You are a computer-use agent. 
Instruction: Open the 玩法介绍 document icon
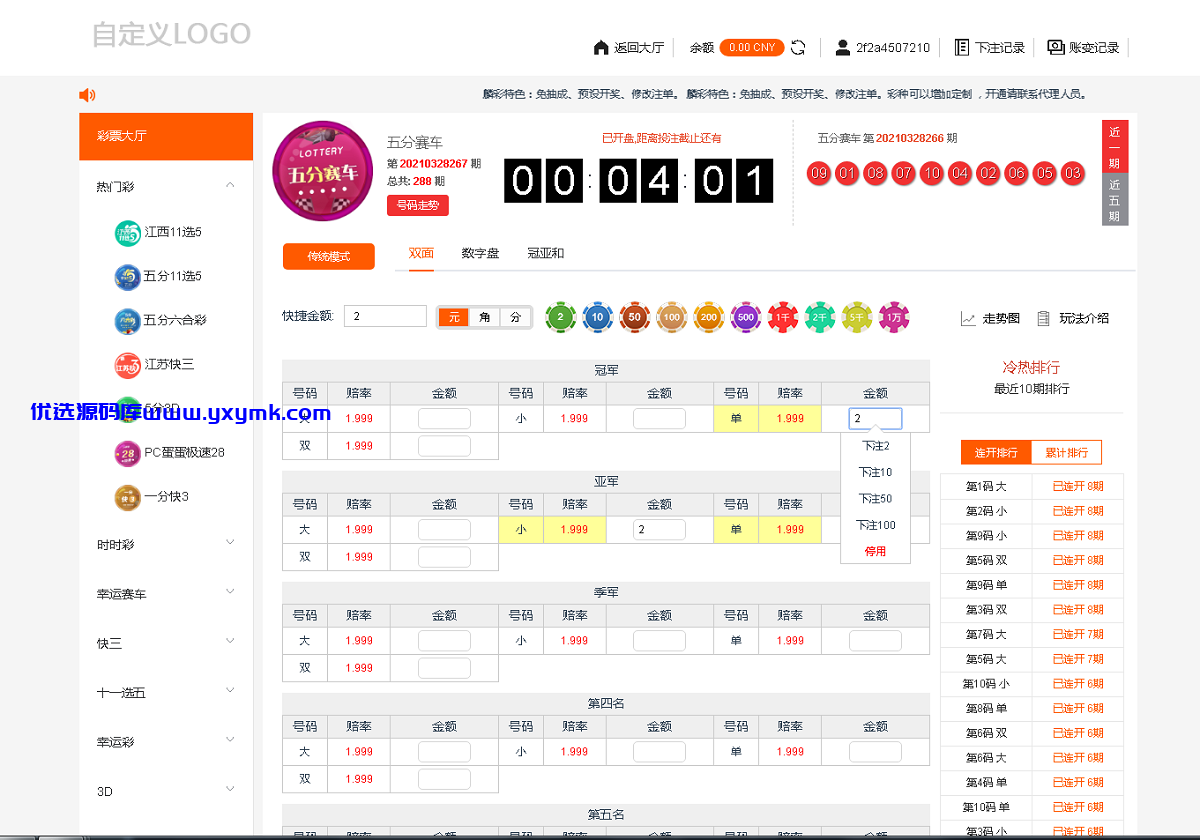tap(1043, 319)
